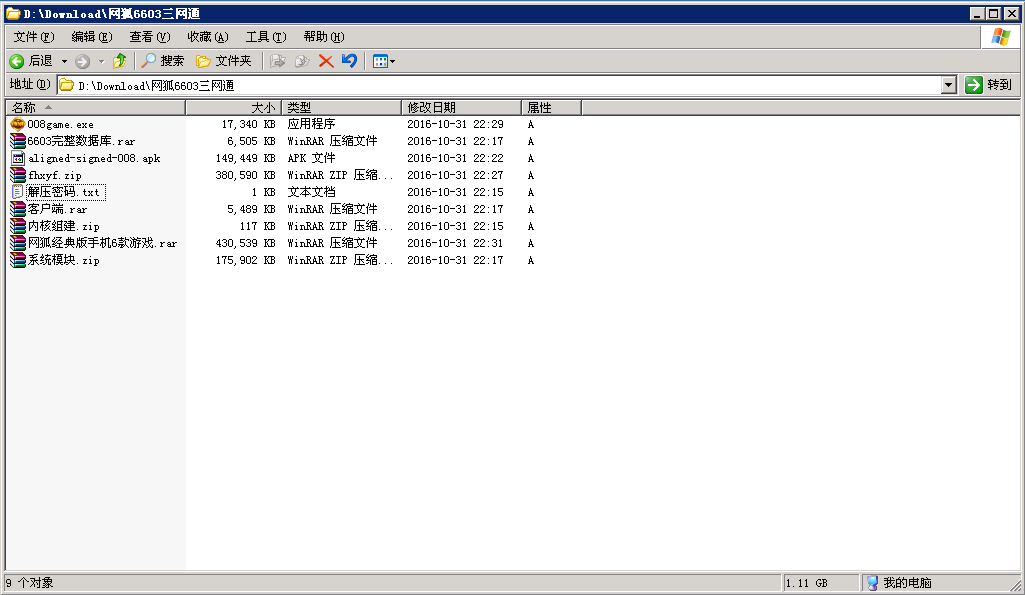Click the Back (后退) arrow button
The width and height of the screenshot is (1025, 595).
pyautogui.click(x=30, y=61)
